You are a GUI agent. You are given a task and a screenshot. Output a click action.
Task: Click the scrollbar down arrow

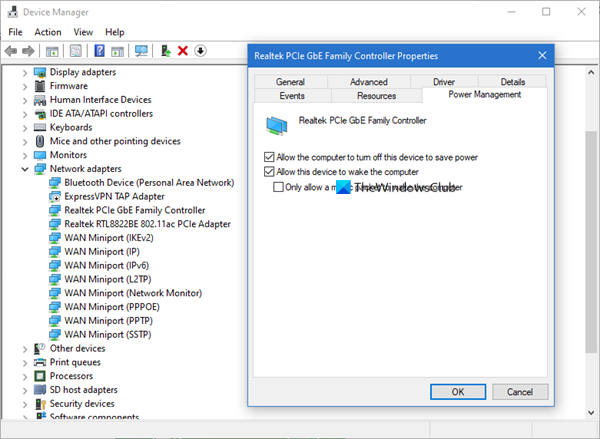[591, 413]
